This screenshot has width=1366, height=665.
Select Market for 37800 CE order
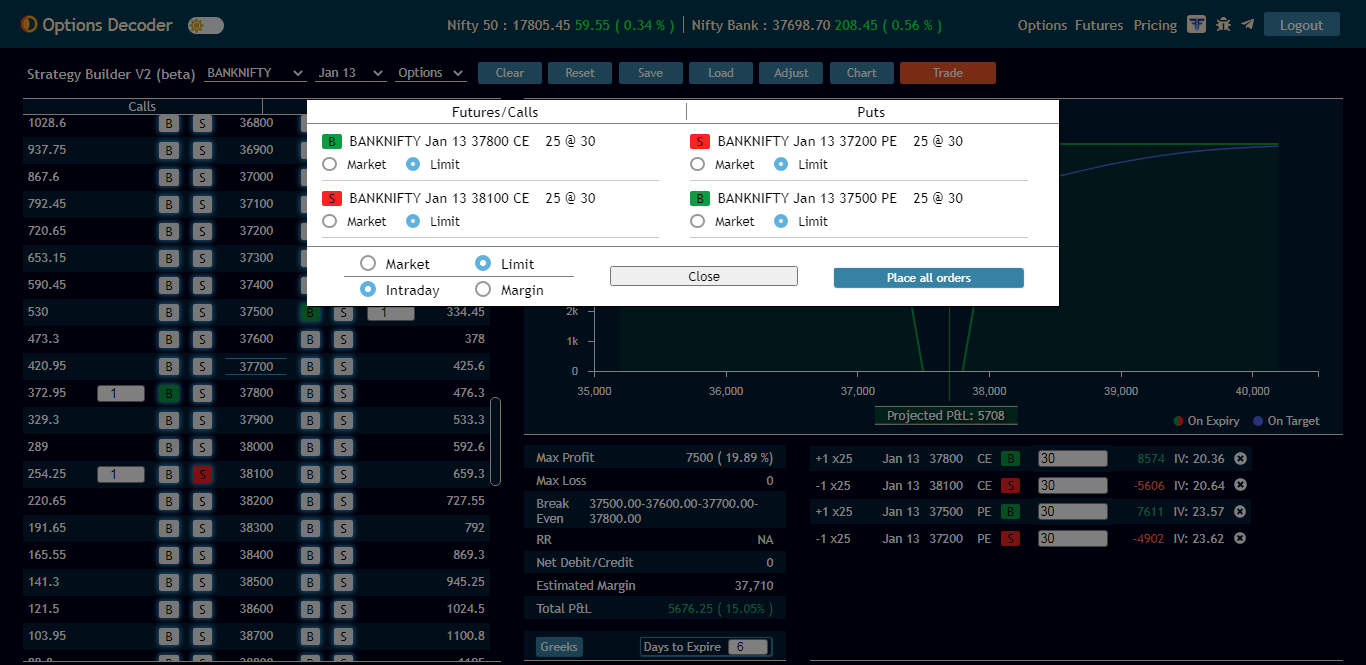pyautogui.click(x=330, y=164)
